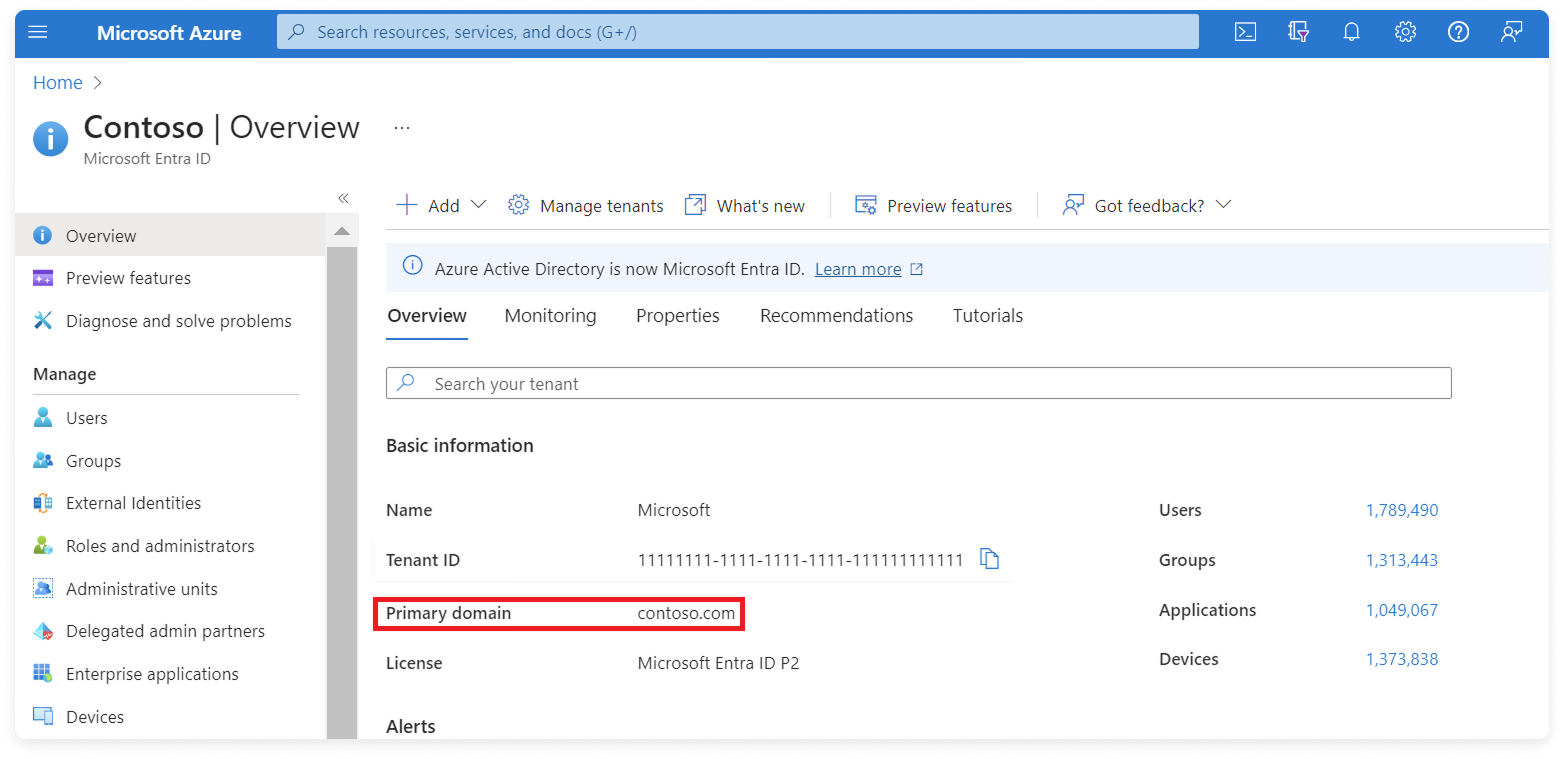Select the contoso.com primary domain value

[x=686, y=613]
